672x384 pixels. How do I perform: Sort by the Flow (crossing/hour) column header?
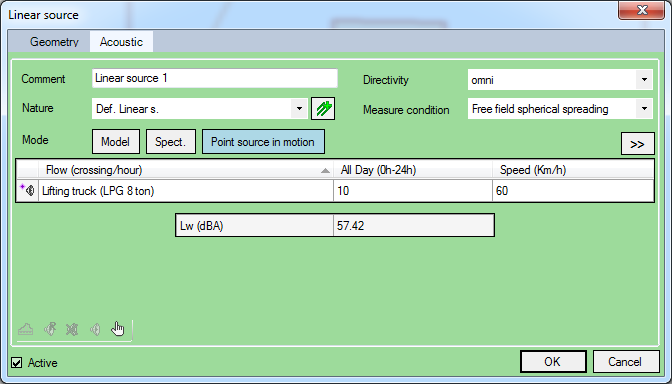[186, 170]
